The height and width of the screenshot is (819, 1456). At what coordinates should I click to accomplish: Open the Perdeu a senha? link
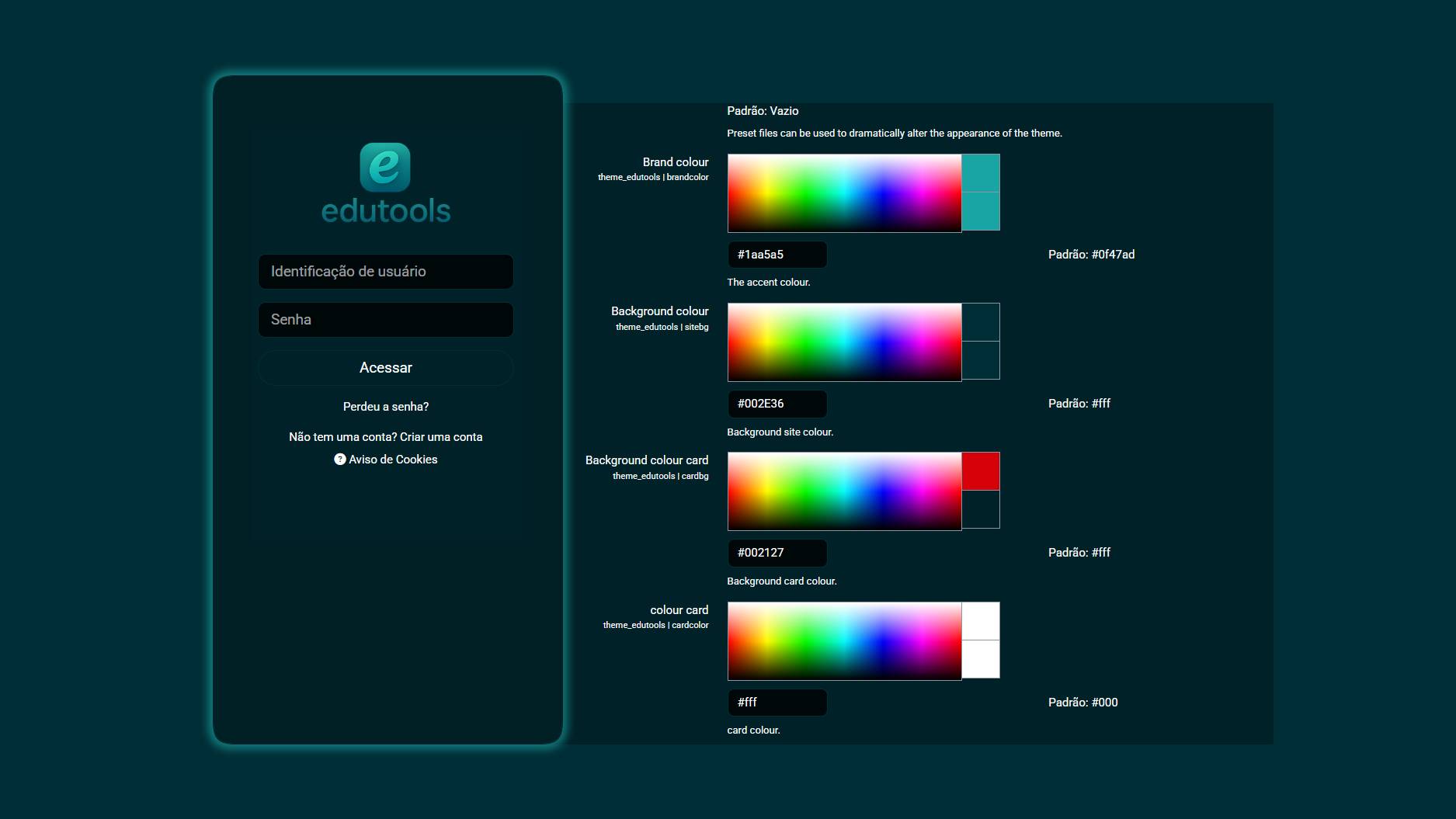[x=385, y=407]
